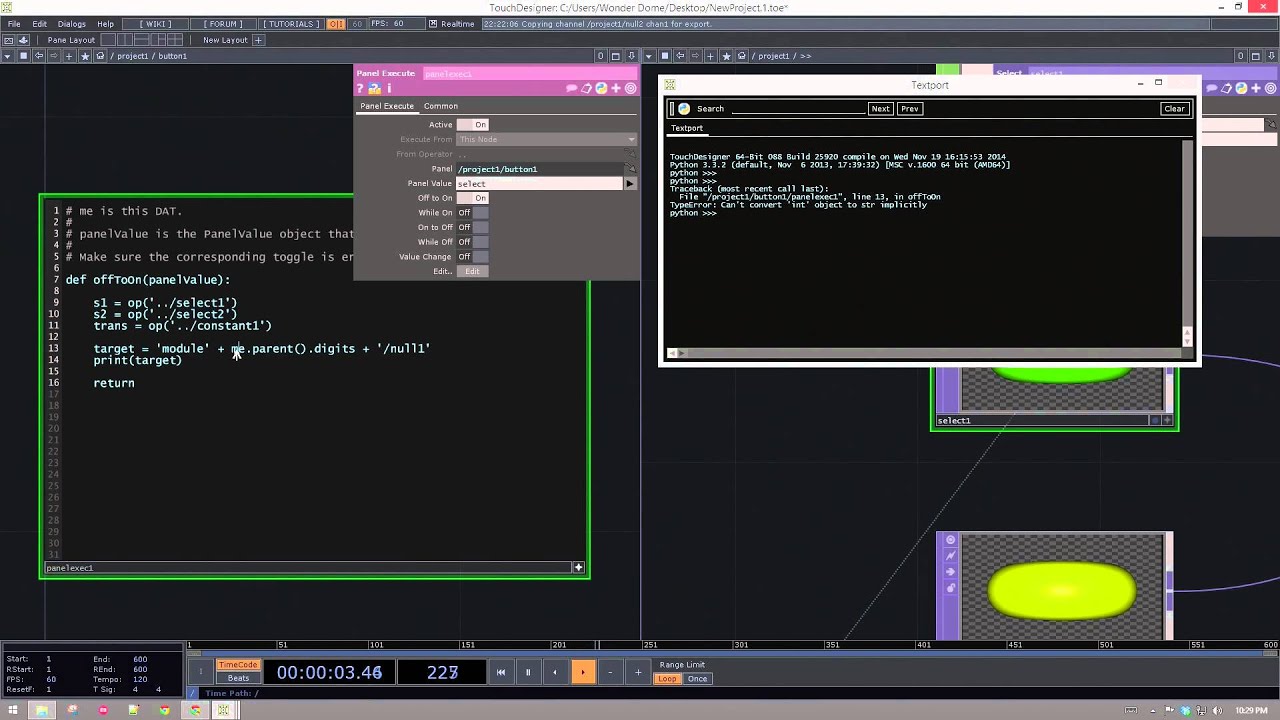Toggle the Off to On parameter switch

(472, 198)
